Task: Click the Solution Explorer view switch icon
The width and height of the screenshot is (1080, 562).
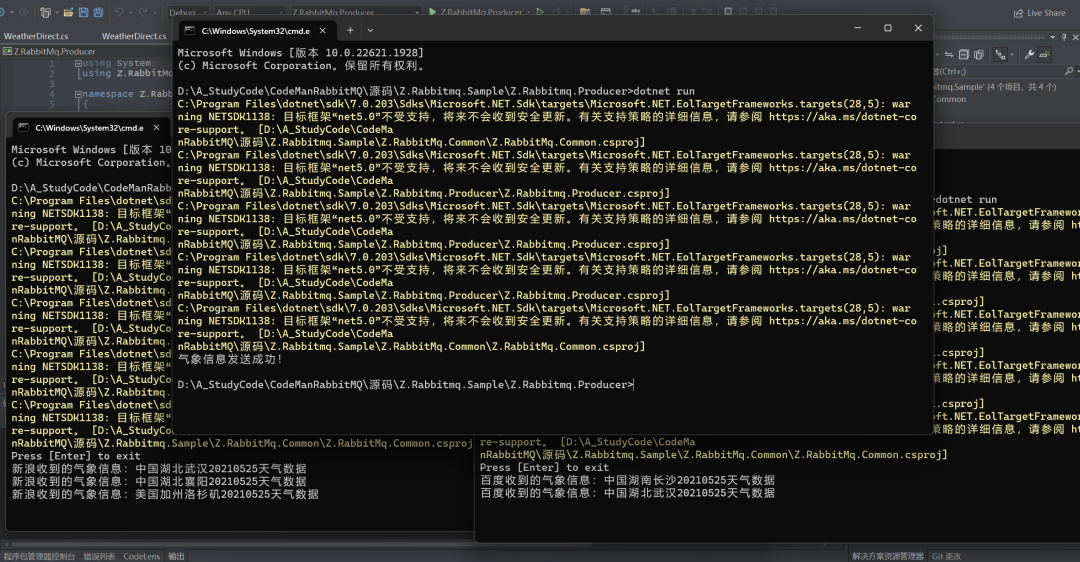Action: [x=1000, y=54]
